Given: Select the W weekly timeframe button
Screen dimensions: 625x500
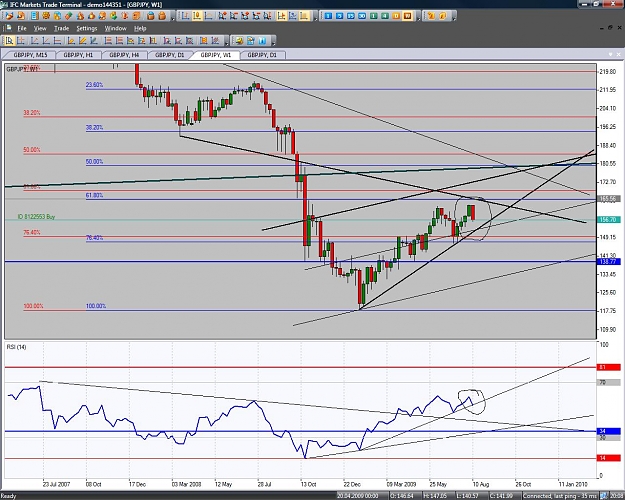Looking at the screenshot, I should [407, 16].
